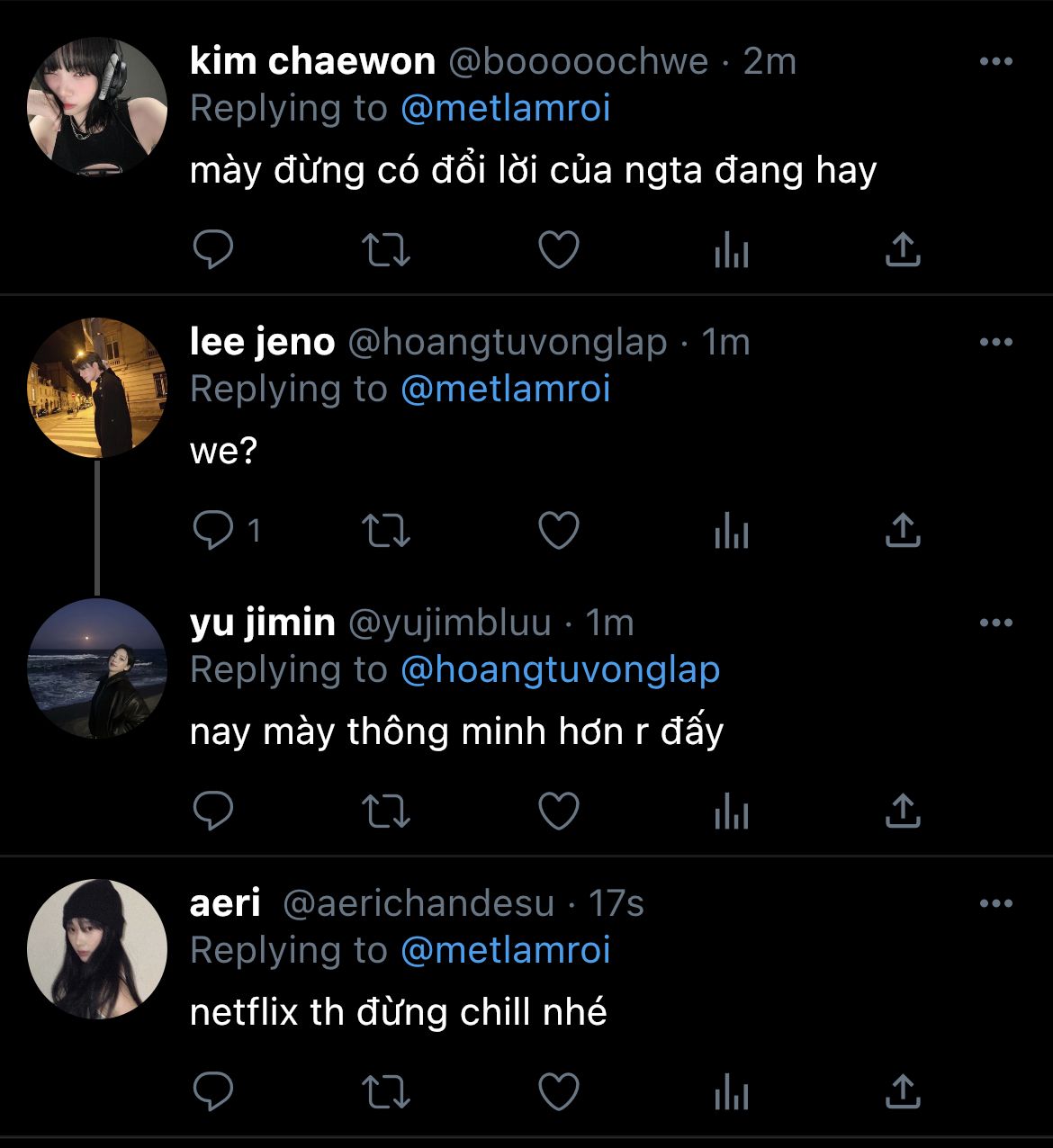This screenshot has height=1148, width=1053.
Task: Like kim chaewon's tweet
Action: point(558,250)
